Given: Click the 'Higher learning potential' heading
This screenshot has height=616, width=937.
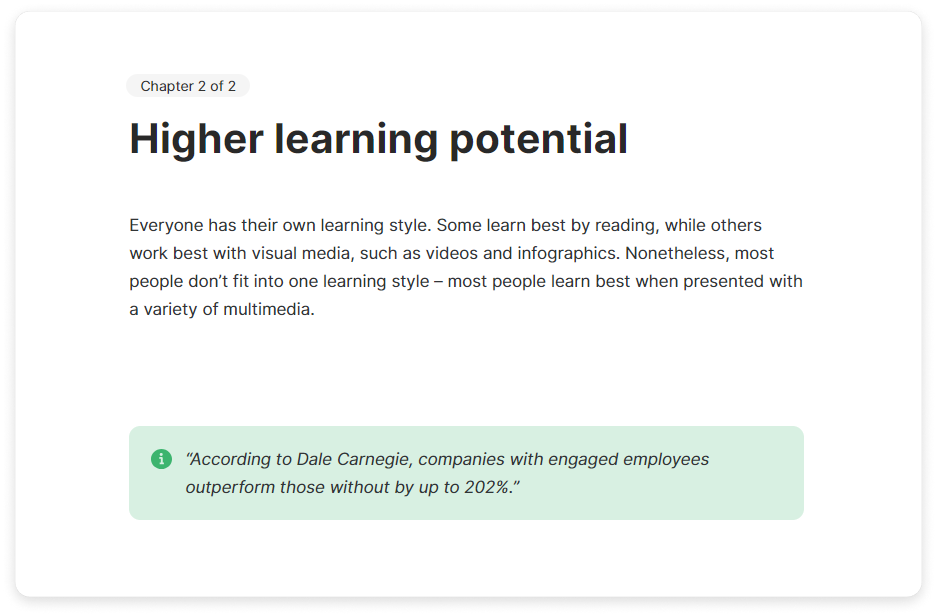Looking at the screenshot, I should [x=378, y=139].
